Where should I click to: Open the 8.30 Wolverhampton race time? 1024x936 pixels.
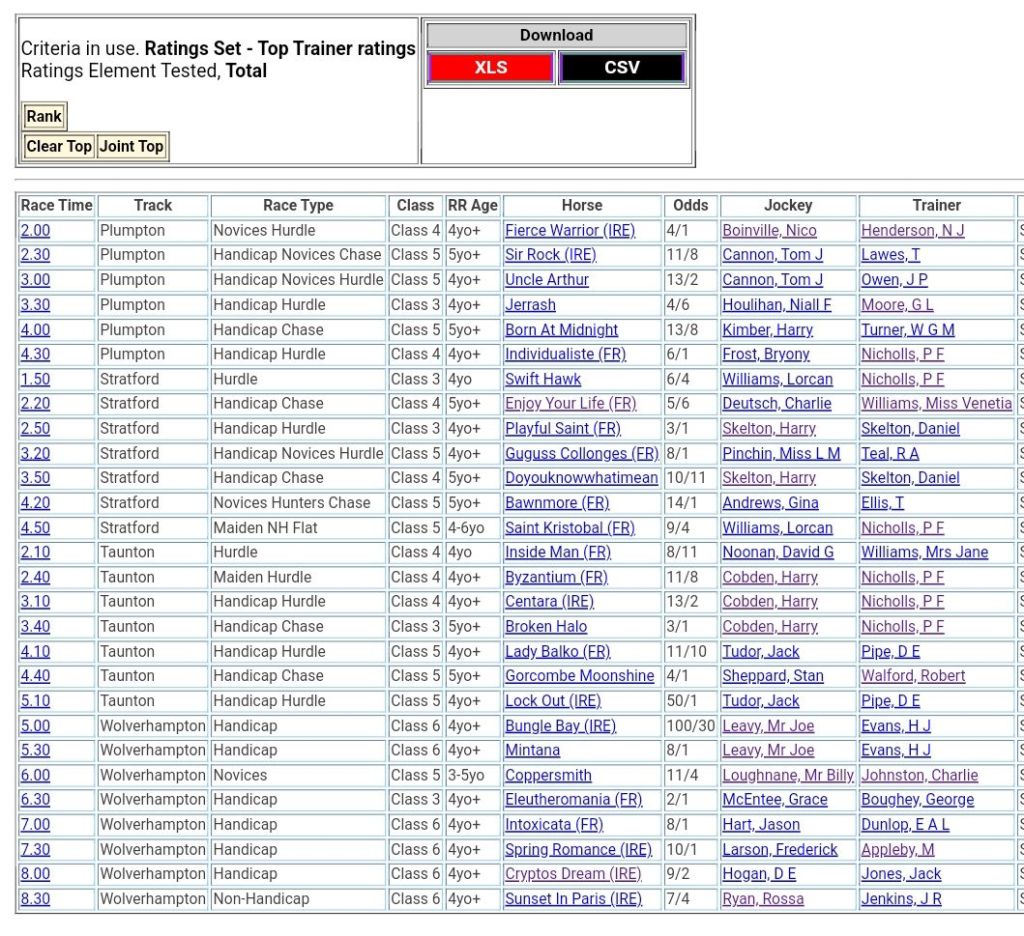pos(35,898)
